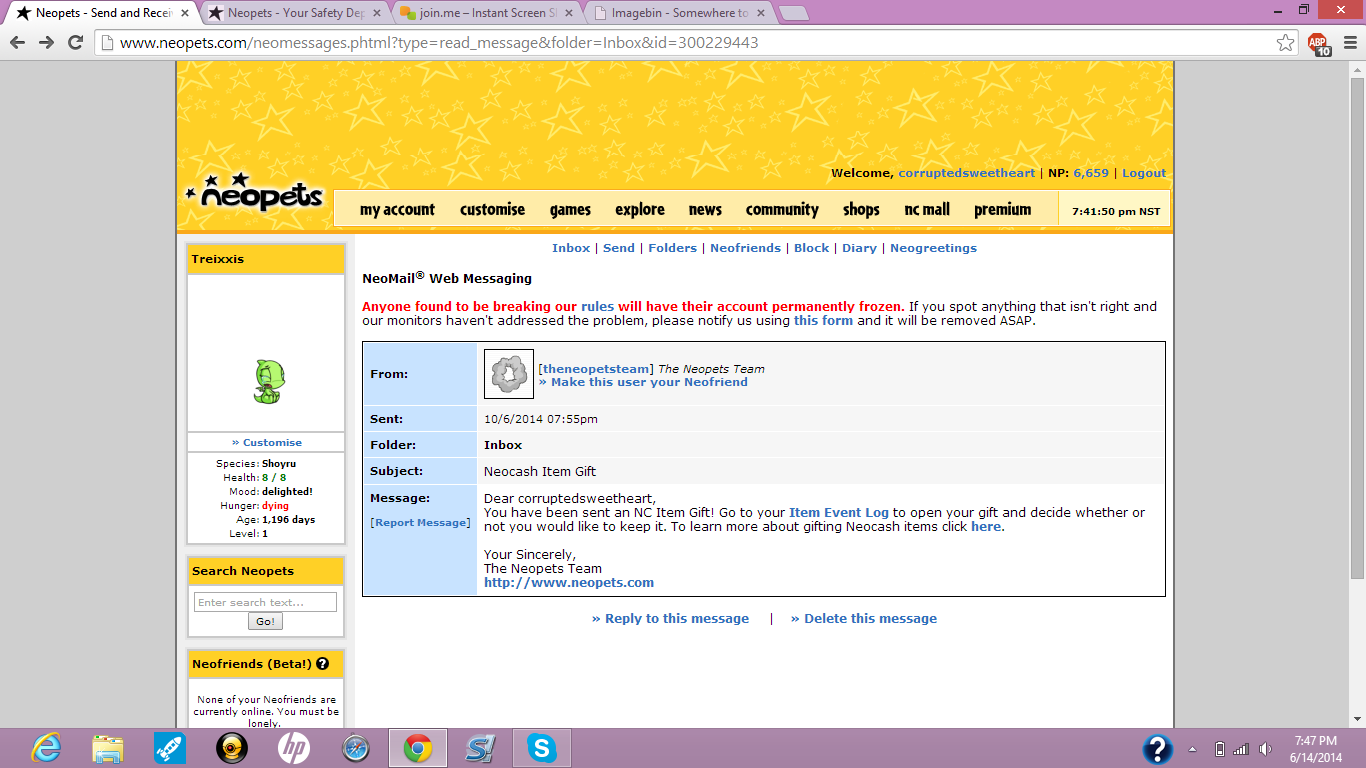1366x768 pixels.
Task: Open the S-logo app in the taskbar
Action: pyautogui.click(x=479, y=748)
